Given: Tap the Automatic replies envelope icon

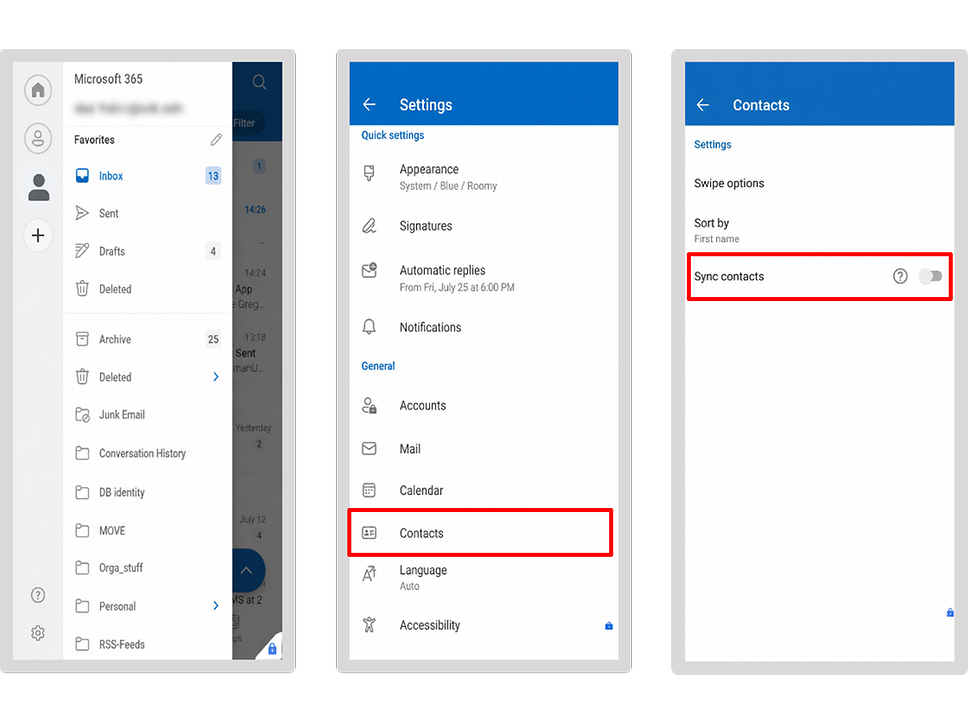Looking at the screenshot, I should (369, 270).
